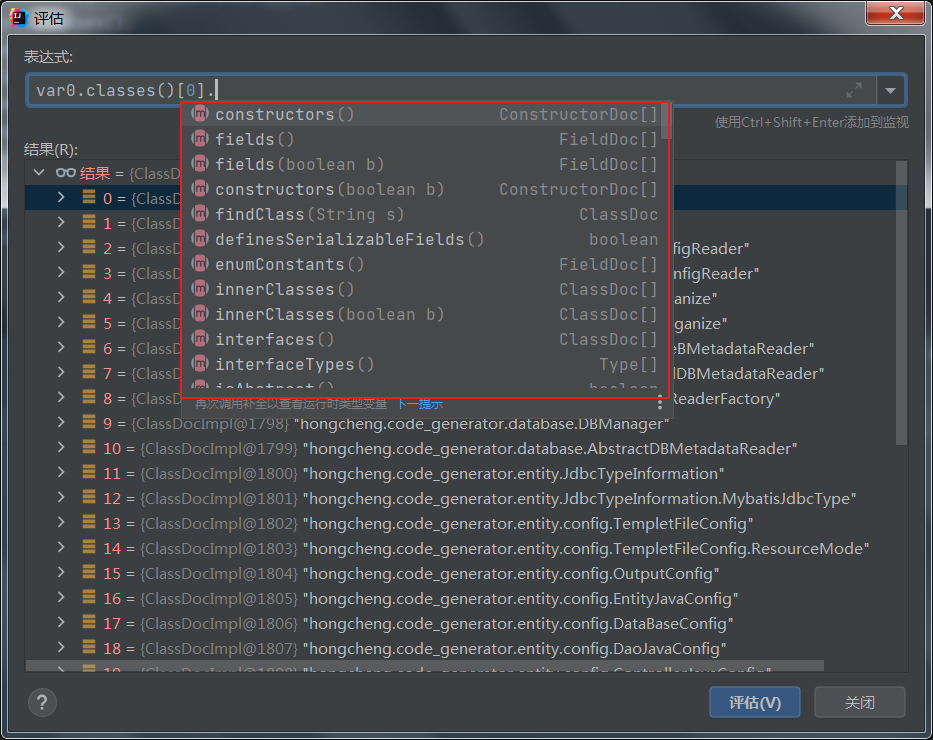
Task: Close the 评估 dialog with the X button
Action: click(896, 12)
